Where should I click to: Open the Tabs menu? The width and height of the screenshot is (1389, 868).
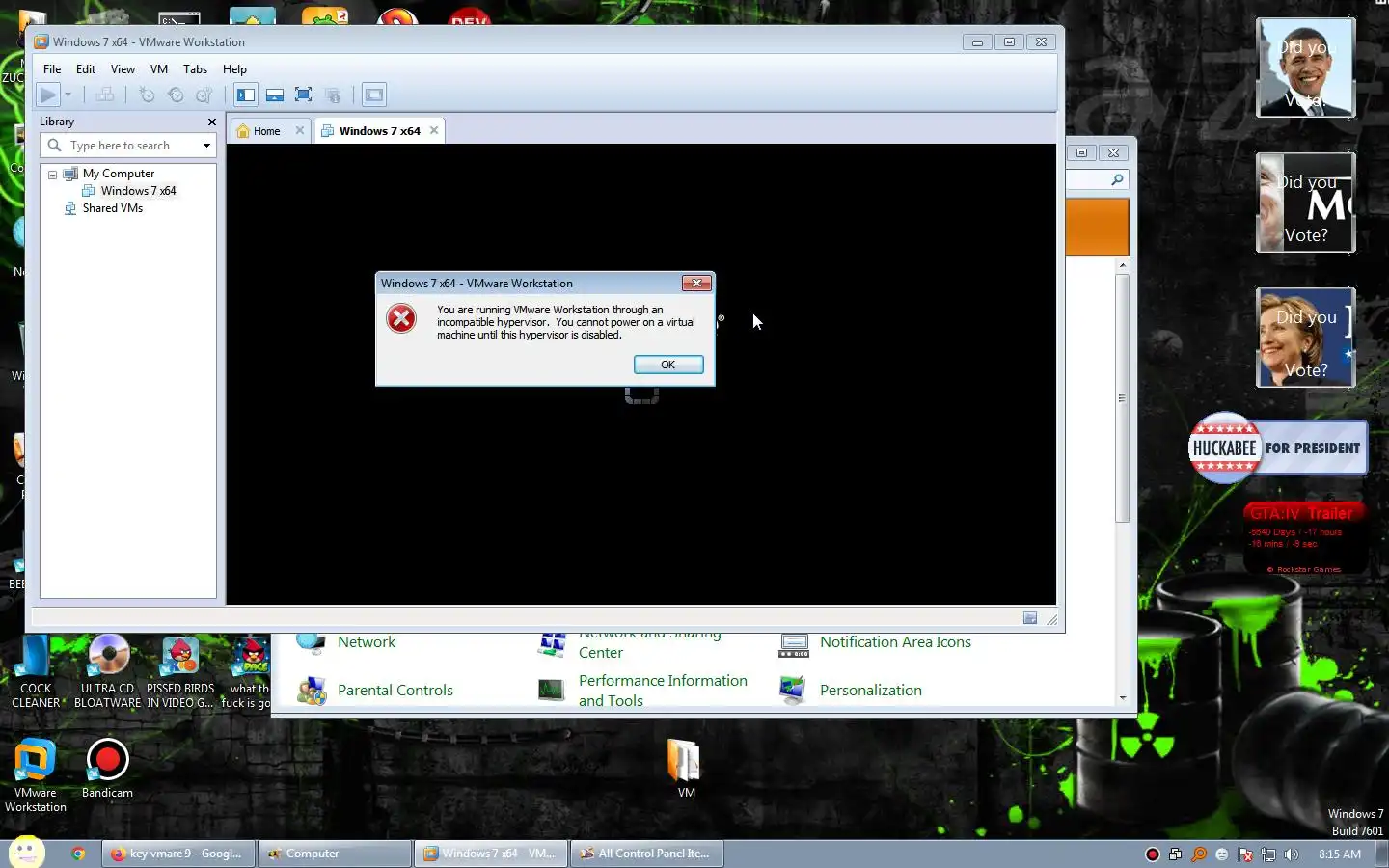pos(195,69)
